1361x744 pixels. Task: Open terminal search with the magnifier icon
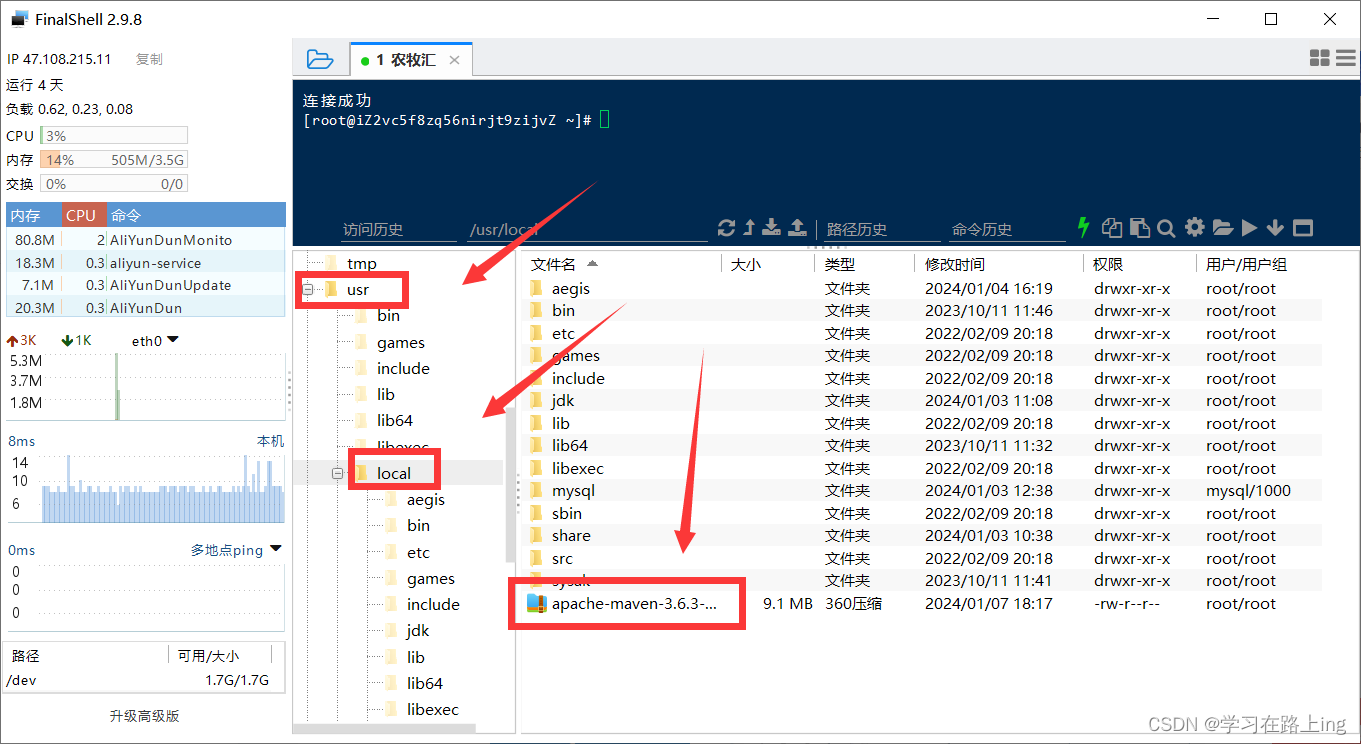click(1166, 228)
